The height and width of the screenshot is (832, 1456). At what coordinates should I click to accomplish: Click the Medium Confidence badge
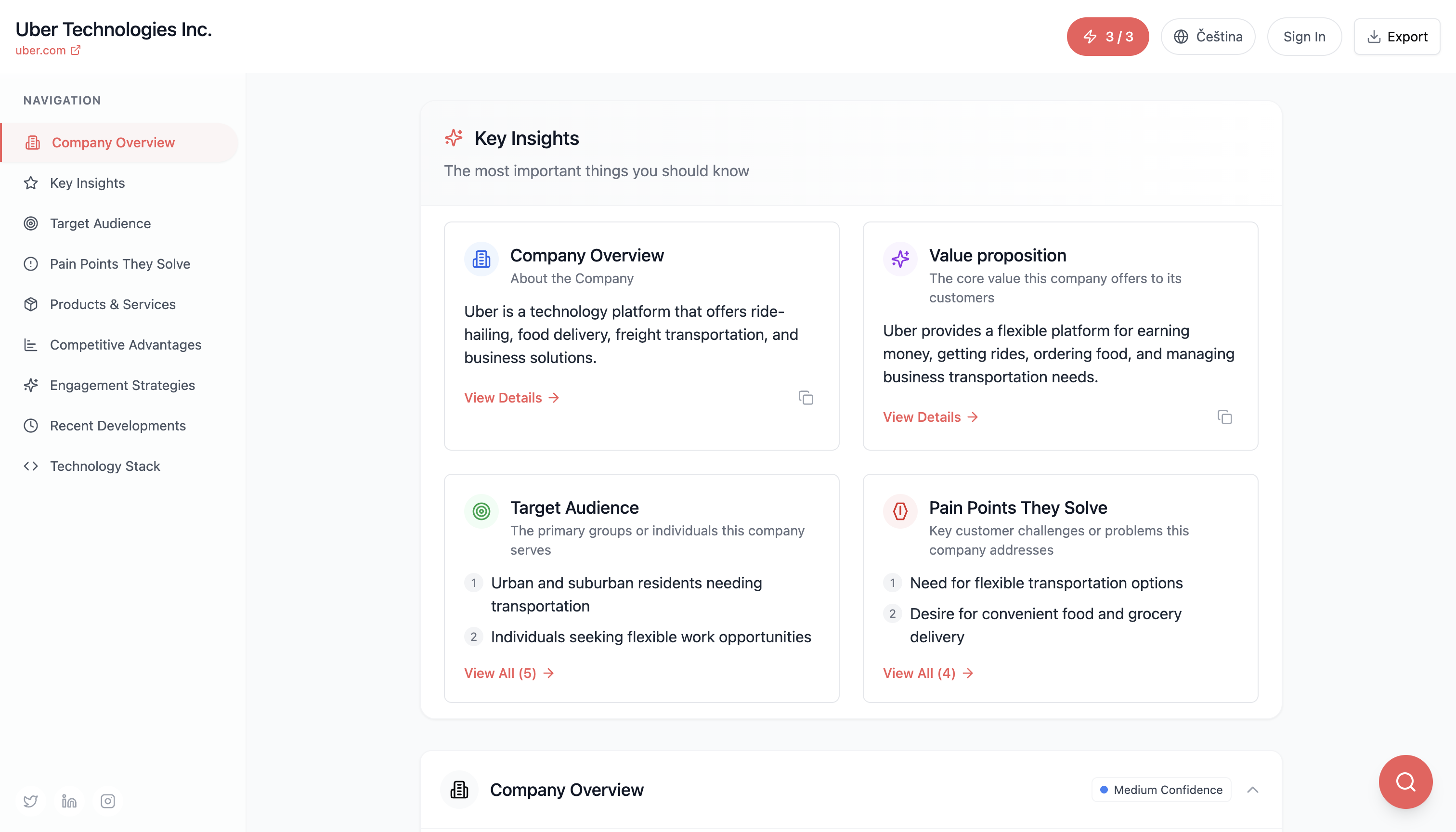click(1161, 790)
